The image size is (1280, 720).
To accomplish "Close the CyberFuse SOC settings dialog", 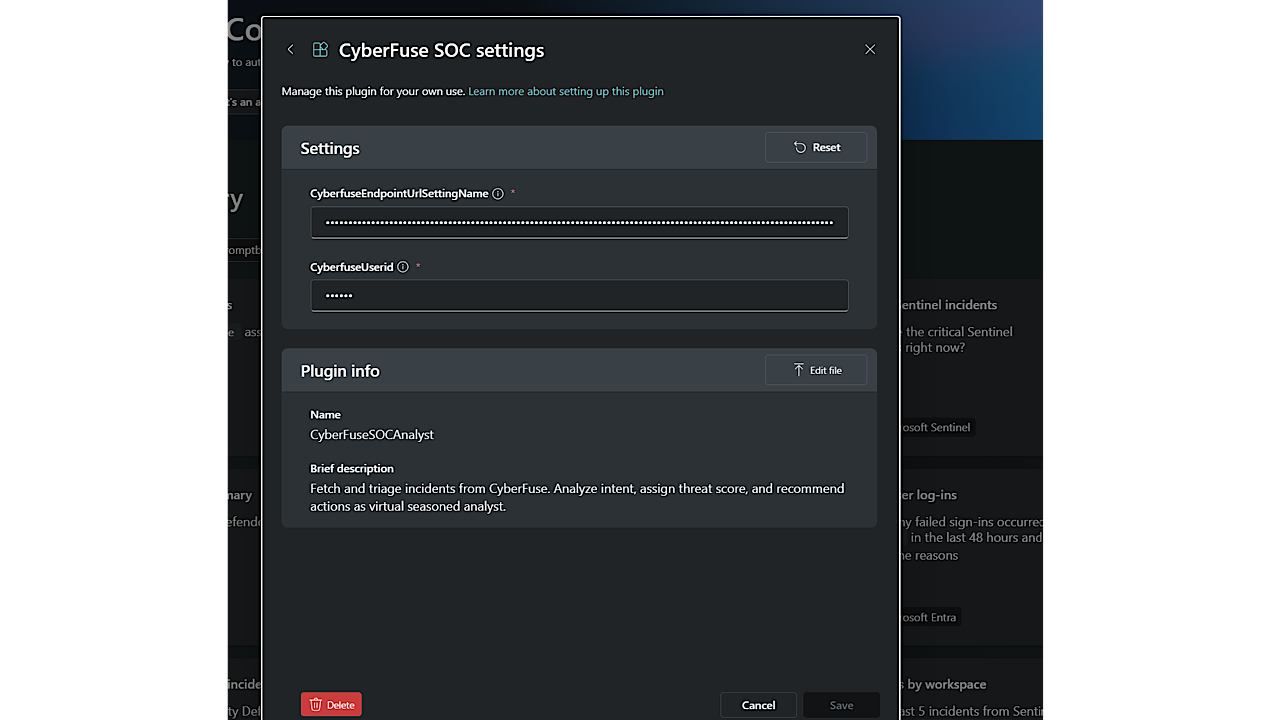I will pyautogui.click(x=870, y=50).
